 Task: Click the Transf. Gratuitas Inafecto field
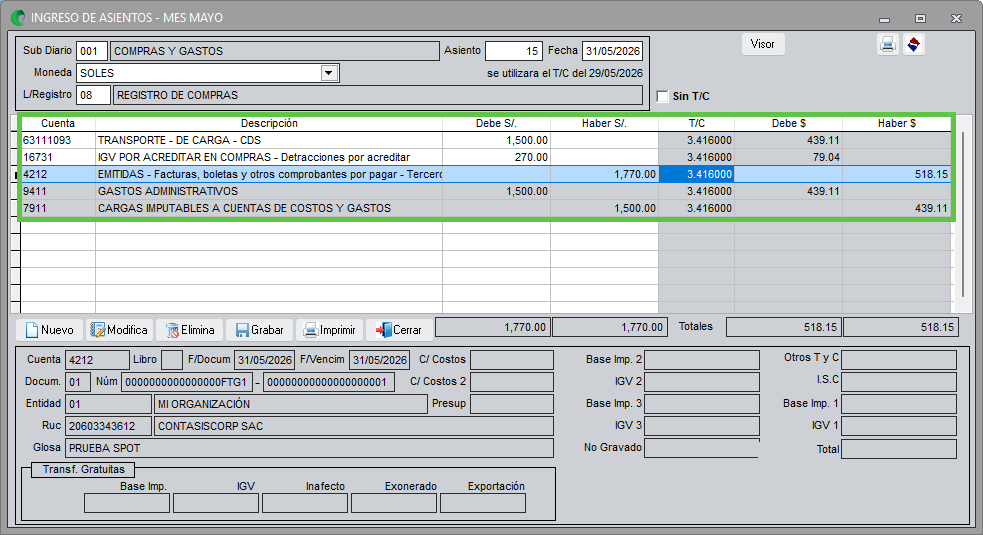click(305, 503)
